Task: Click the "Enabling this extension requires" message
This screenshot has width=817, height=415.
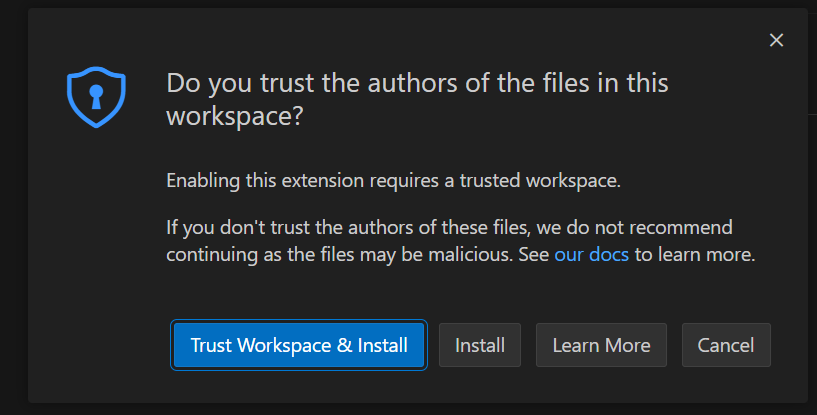Action: (x=393, y=181)
